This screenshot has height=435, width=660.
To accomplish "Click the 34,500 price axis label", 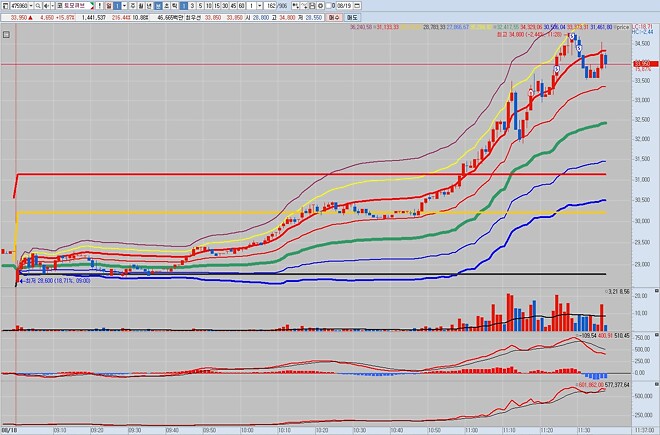I will 642,43.
